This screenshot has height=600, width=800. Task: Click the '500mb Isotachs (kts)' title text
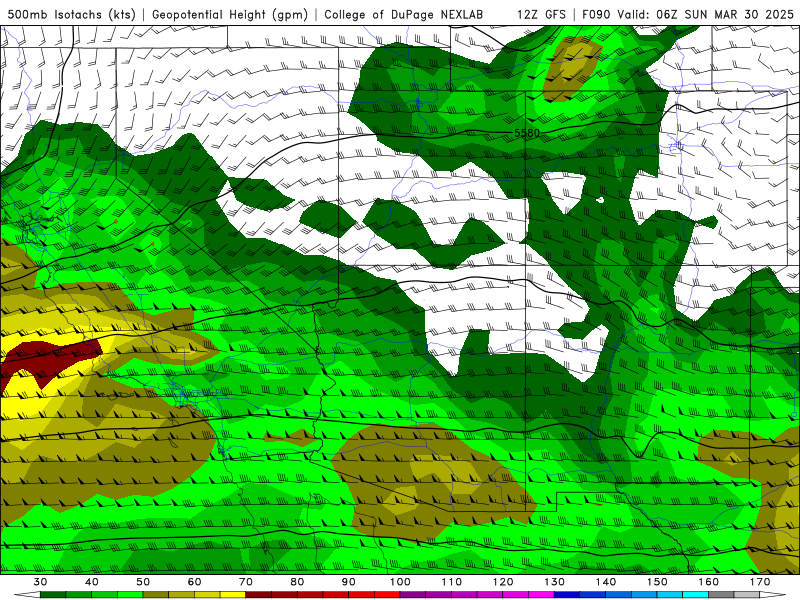[x=72, y=14]
